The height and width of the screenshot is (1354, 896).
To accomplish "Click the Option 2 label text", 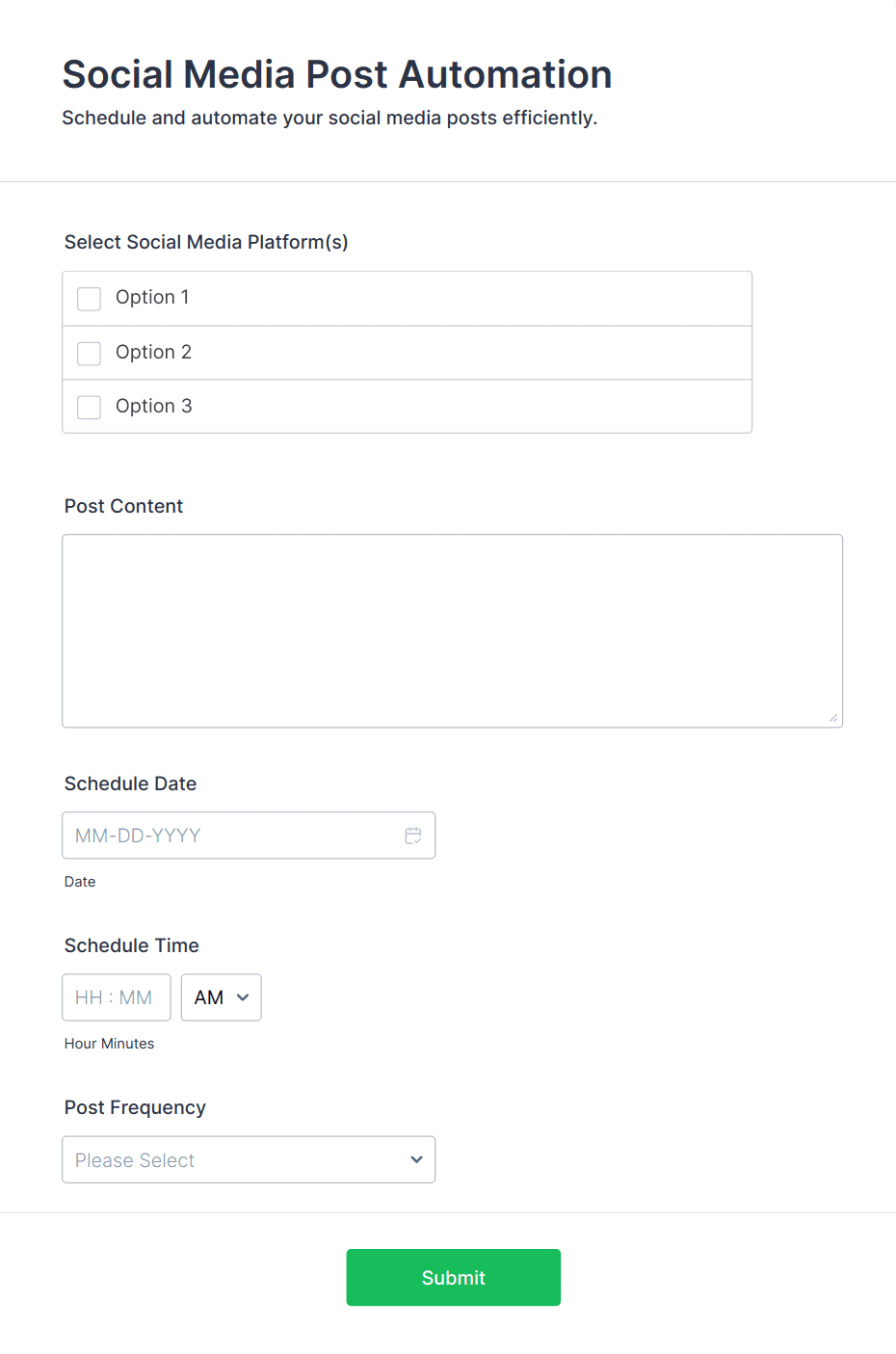I will [x=153, y=353].
